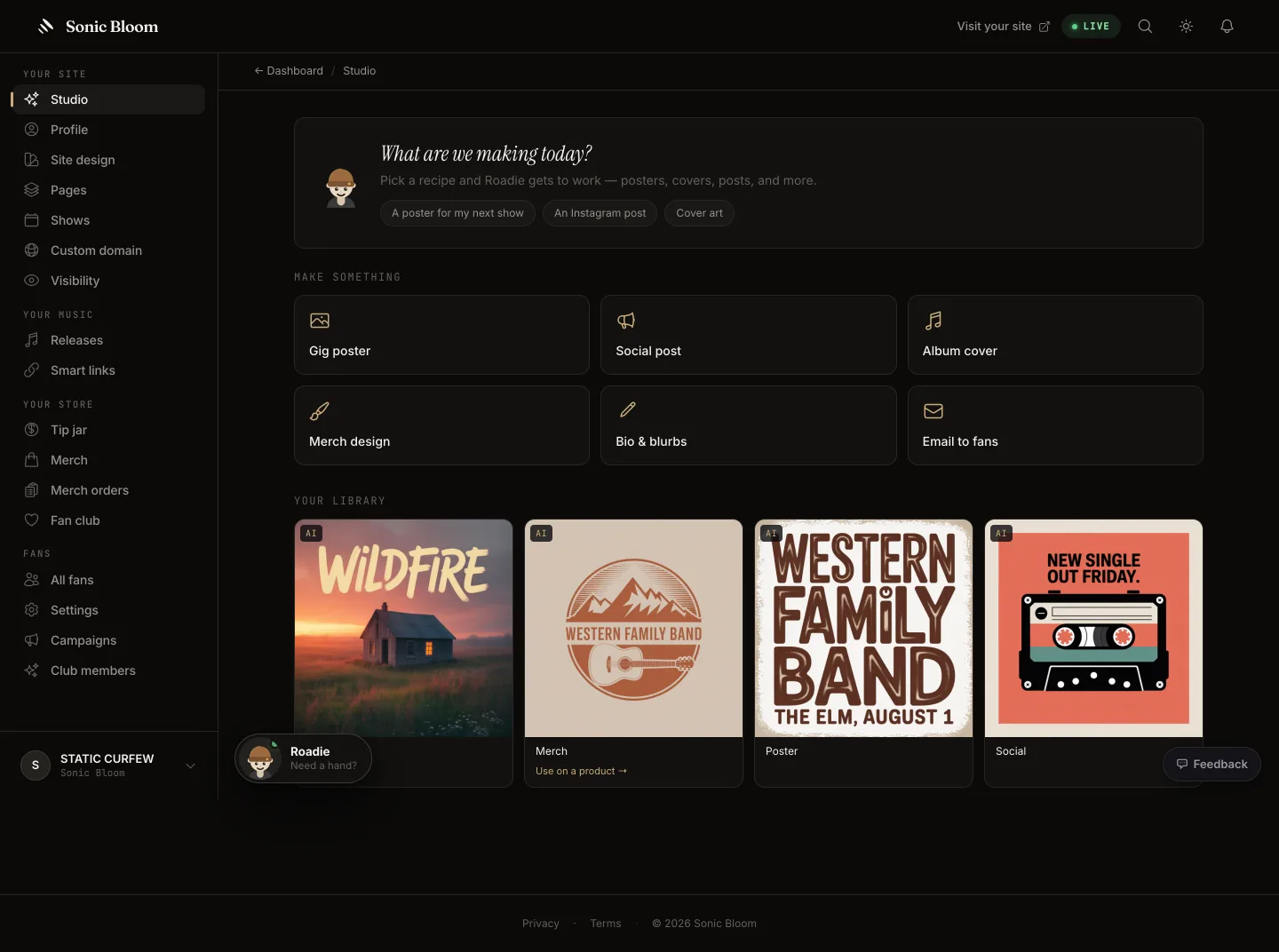Select Studio in the sidebar
The image size is (1279, 952).
pyautogui.click(x=108, y=99)
